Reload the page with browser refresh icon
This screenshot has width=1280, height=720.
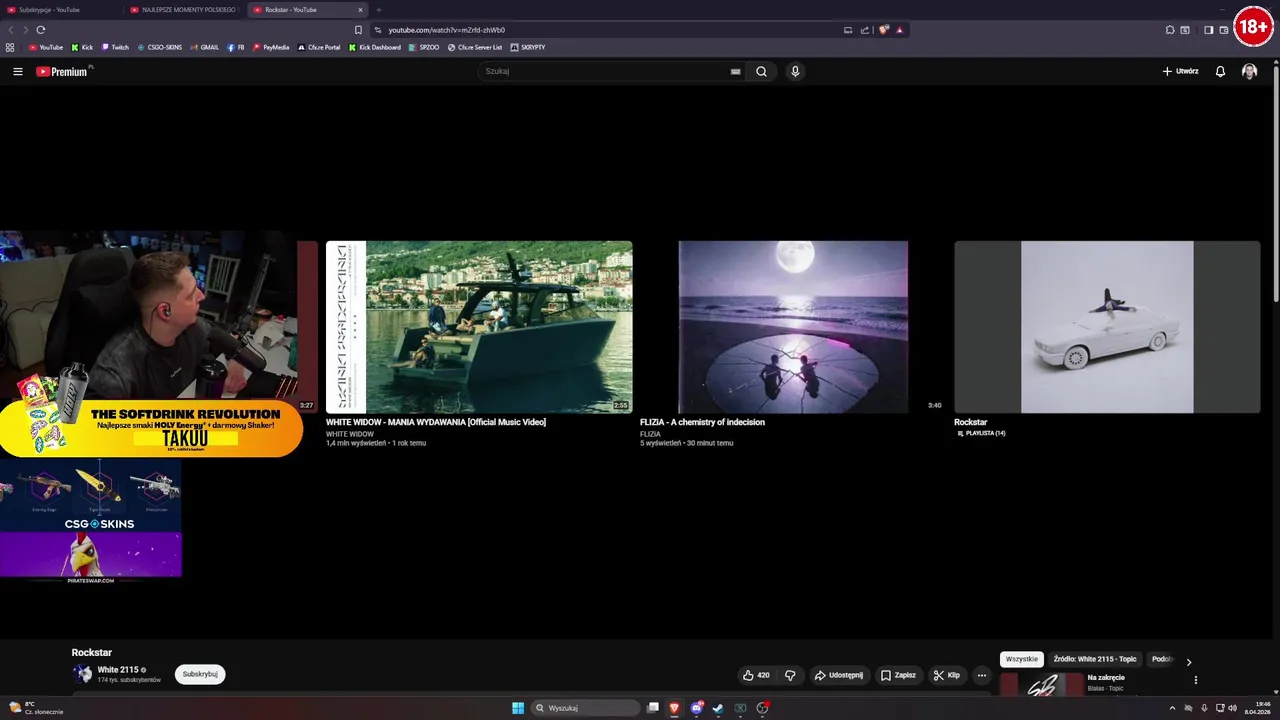click(x=41, y=30)
